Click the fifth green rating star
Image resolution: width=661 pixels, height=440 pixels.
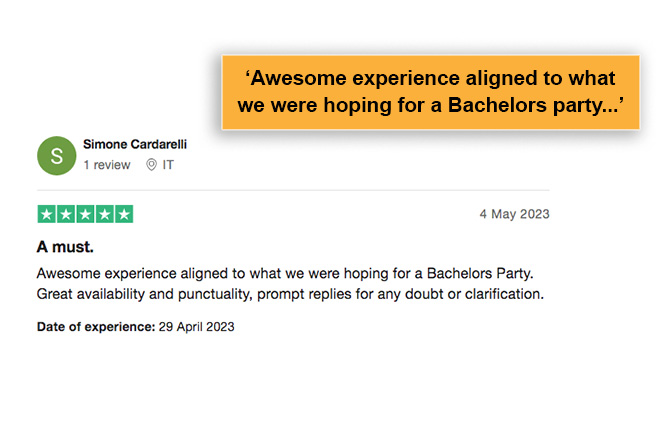tap(124, 214)
